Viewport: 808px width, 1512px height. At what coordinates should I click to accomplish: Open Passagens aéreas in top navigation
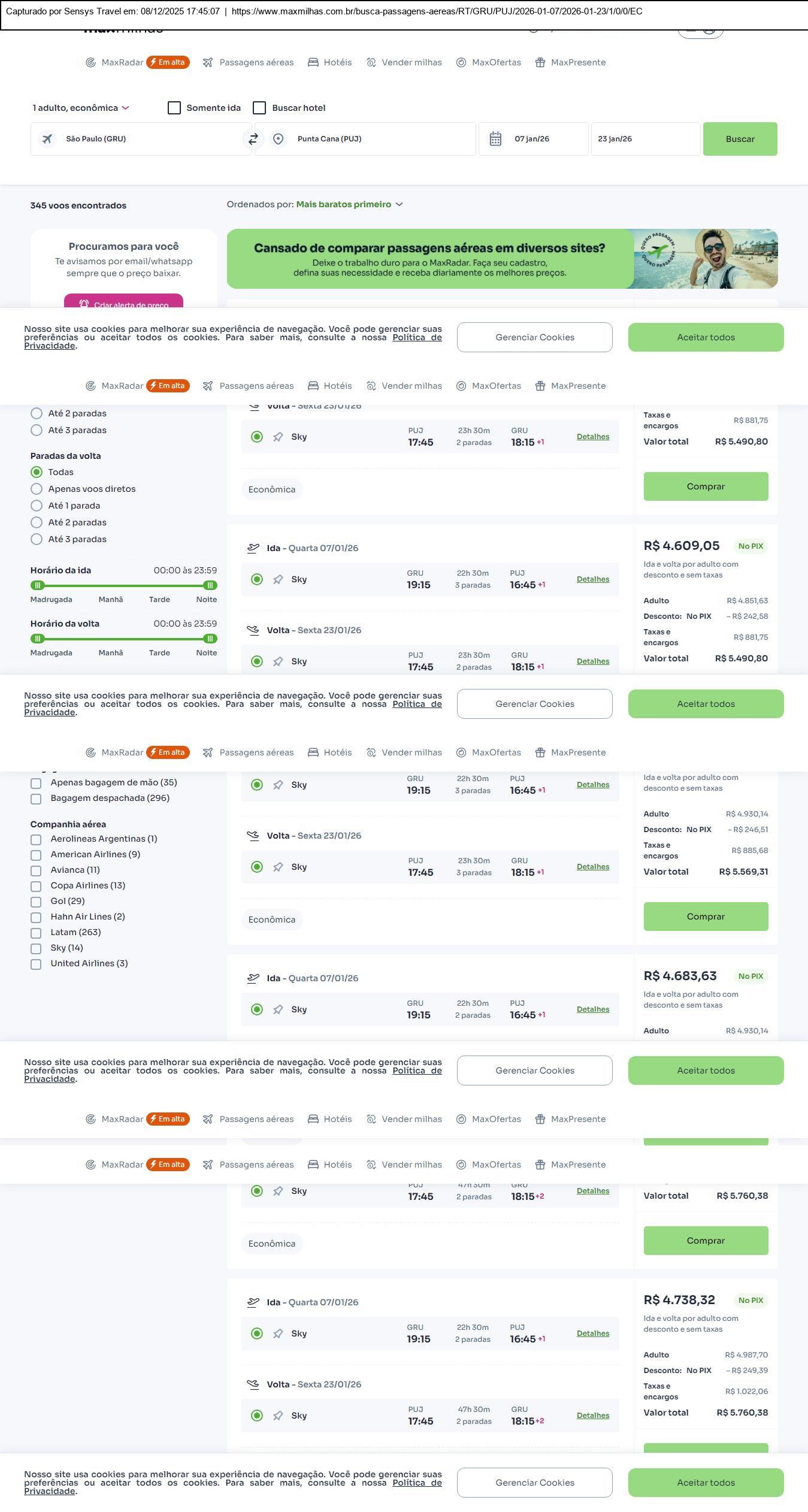coord(256,62)
